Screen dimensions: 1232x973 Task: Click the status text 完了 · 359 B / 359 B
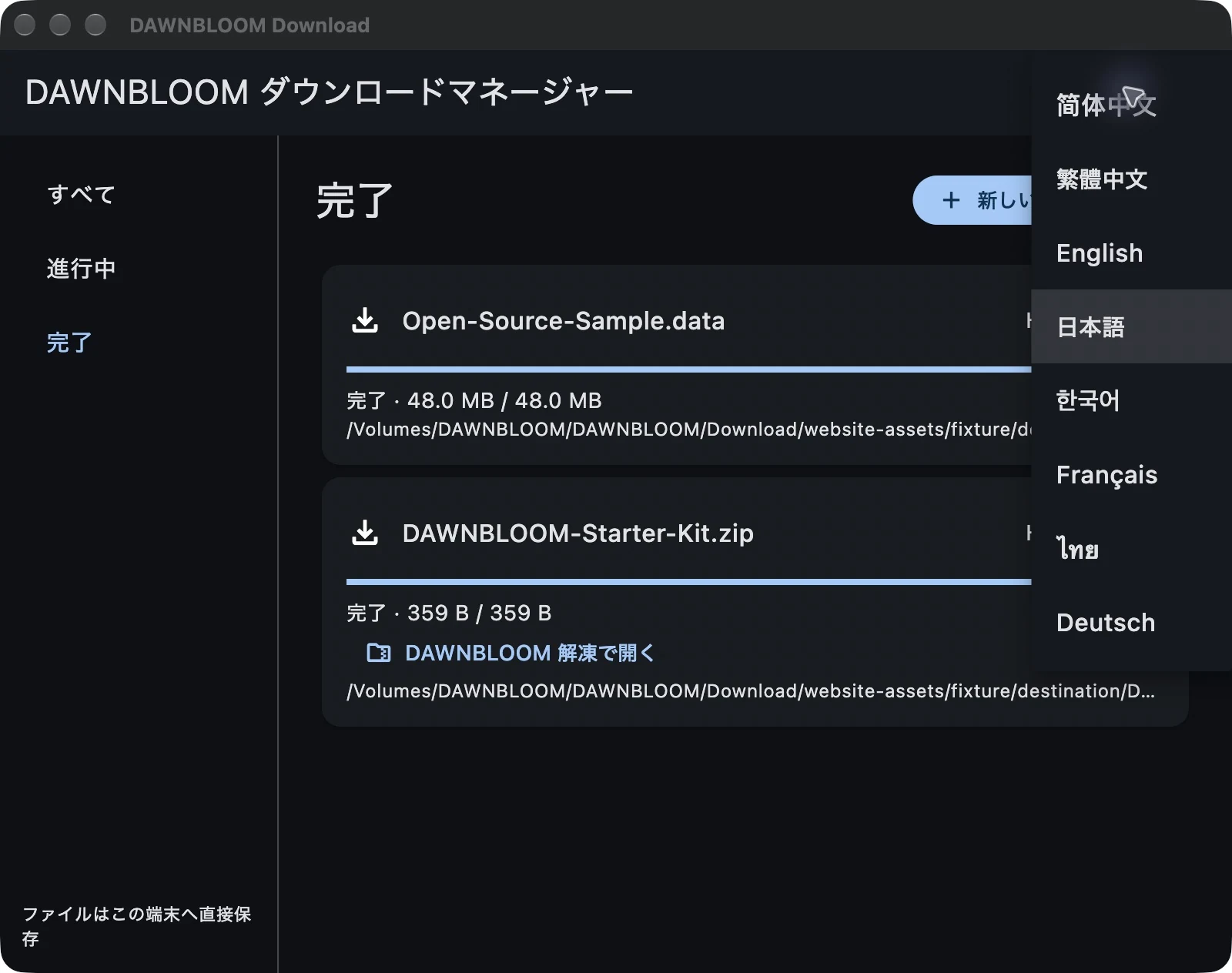coord(449,613)
